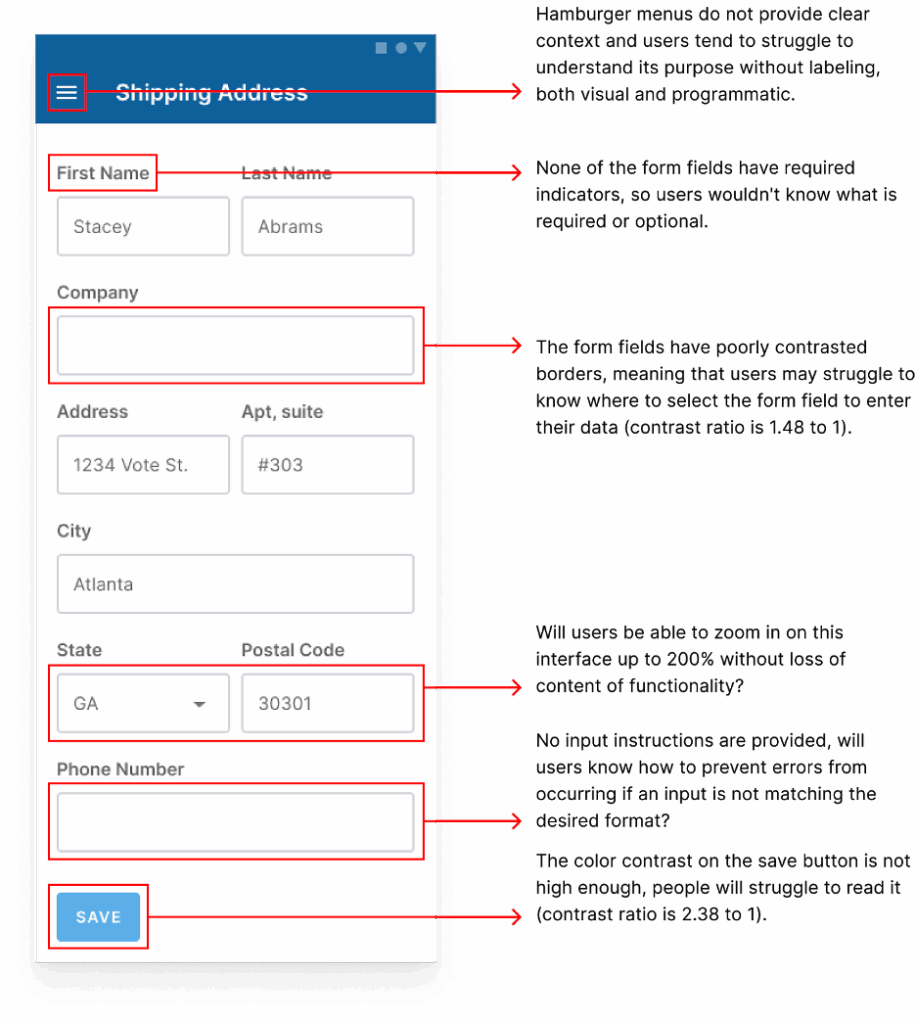916x1024 pixels.
Task: Click the SAVE button
Action: click(99, 917)
